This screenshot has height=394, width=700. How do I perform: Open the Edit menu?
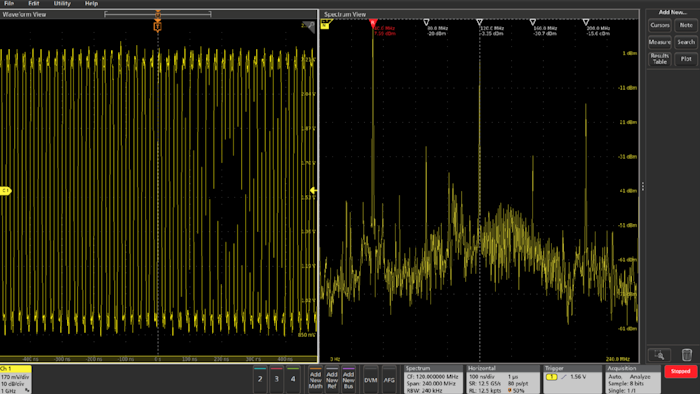[x=33, y=4]
